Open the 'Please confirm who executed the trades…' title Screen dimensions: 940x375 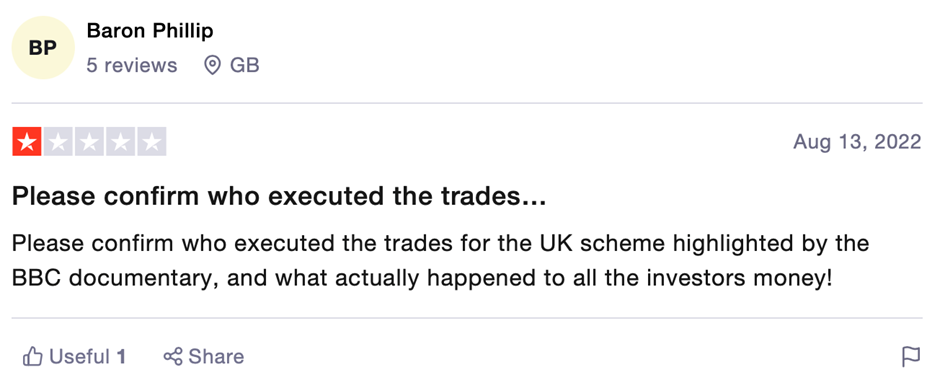tap(279, 196)
